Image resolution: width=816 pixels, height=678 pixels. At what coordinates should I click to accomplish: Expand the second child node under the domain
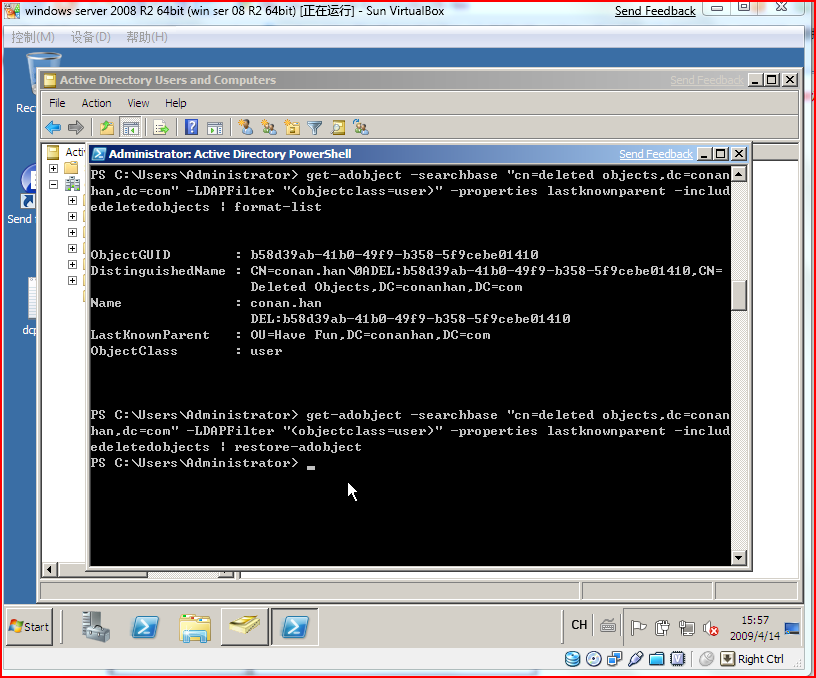point(72,216)
